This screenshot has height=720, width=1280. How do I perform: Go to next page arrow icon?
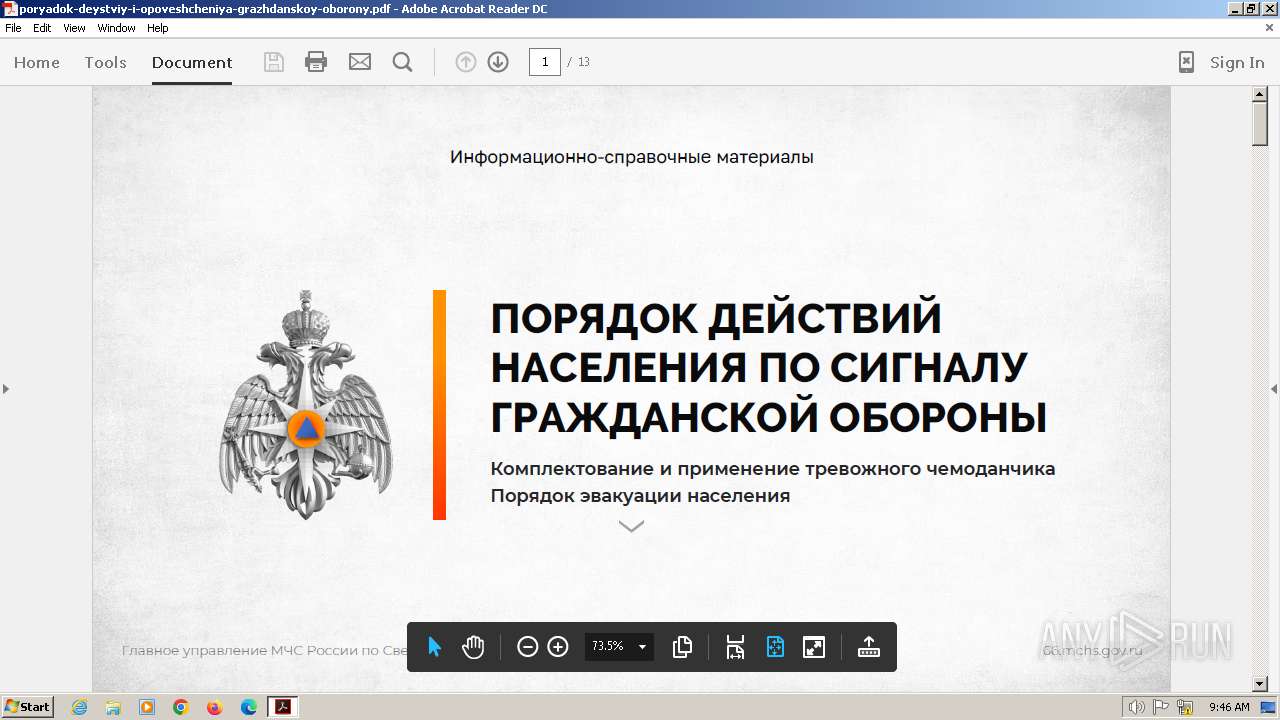click(498, 62)
